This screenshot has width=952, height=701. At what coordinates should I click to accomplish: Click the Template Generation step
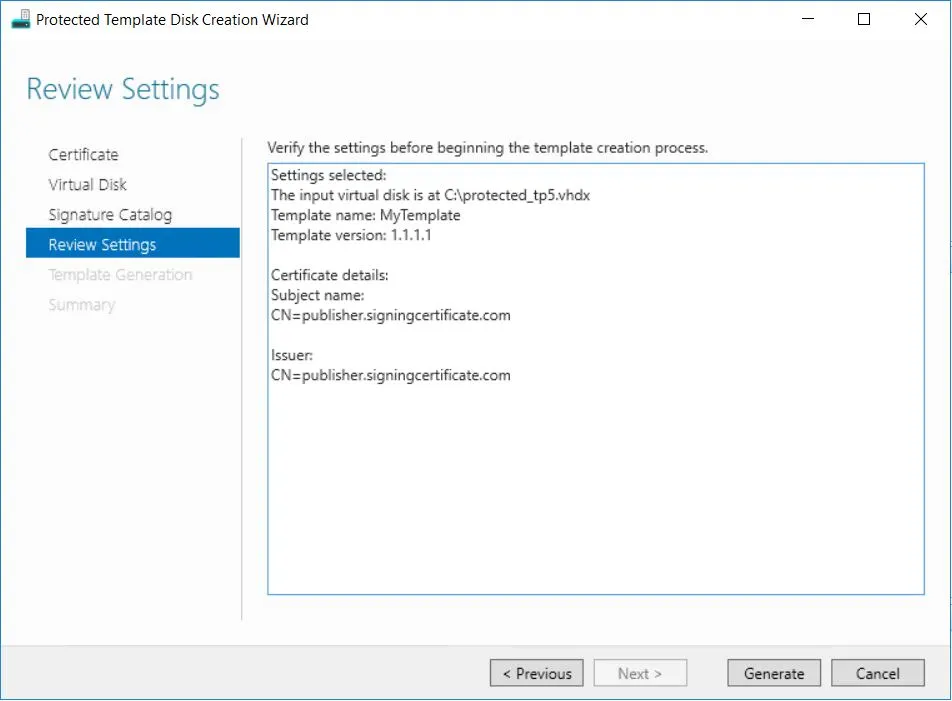120,275
